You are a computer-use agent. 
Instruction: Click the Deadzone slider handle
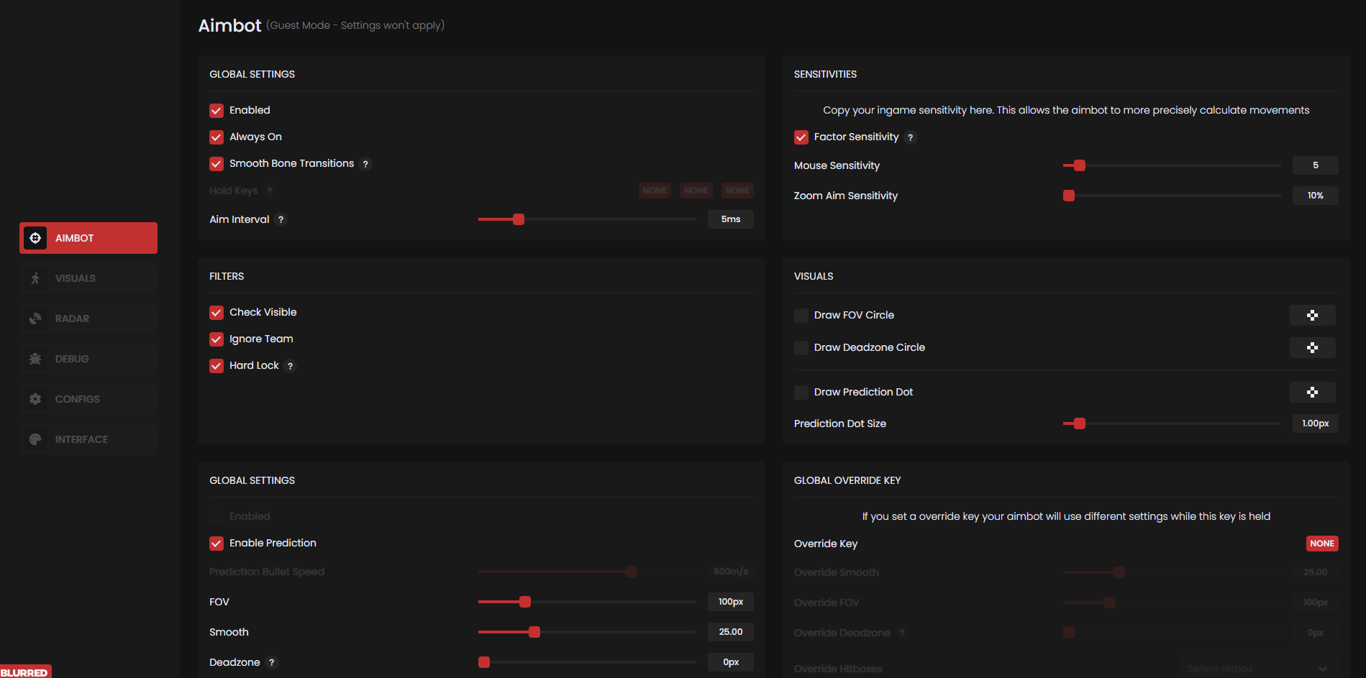[484, 662]
